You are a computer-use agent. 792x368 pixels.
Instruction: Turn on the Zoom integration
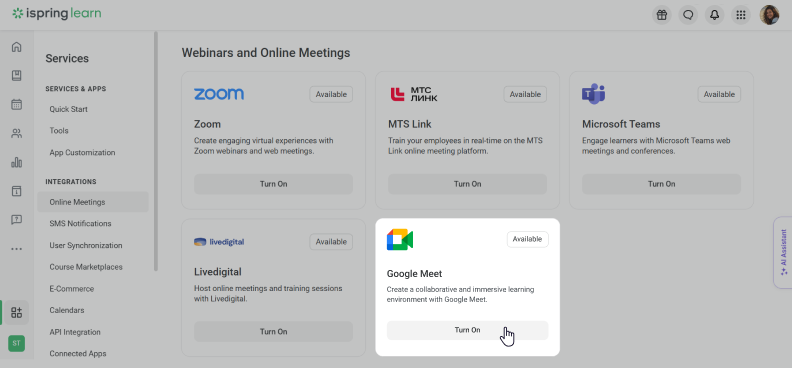click(x=273, y=184)
